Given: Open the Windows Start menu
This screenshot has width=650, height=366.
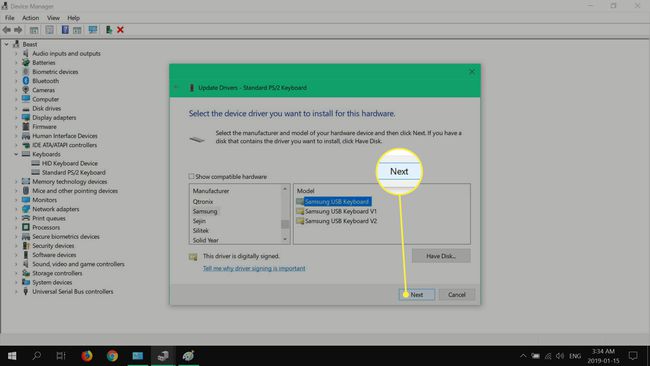Looking at the screenshot, I should (12, 356).
